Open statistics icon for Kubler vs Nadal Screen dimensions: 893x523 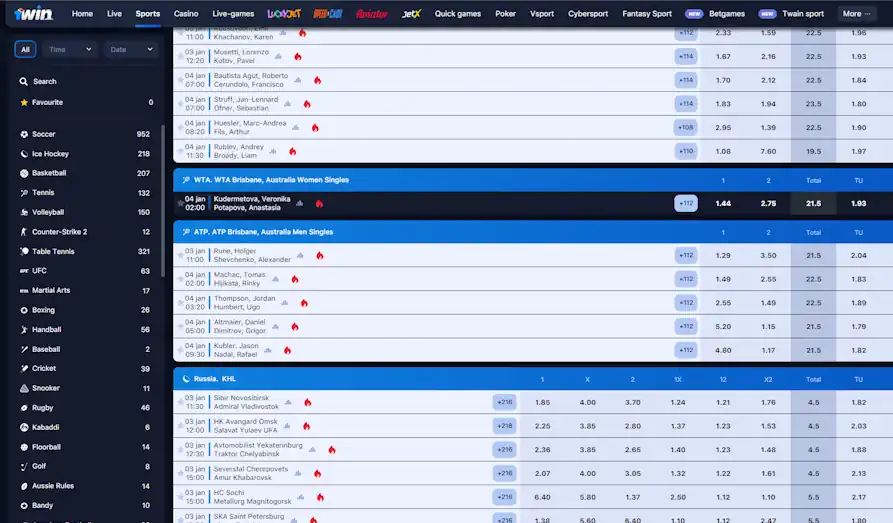[268, 350]
